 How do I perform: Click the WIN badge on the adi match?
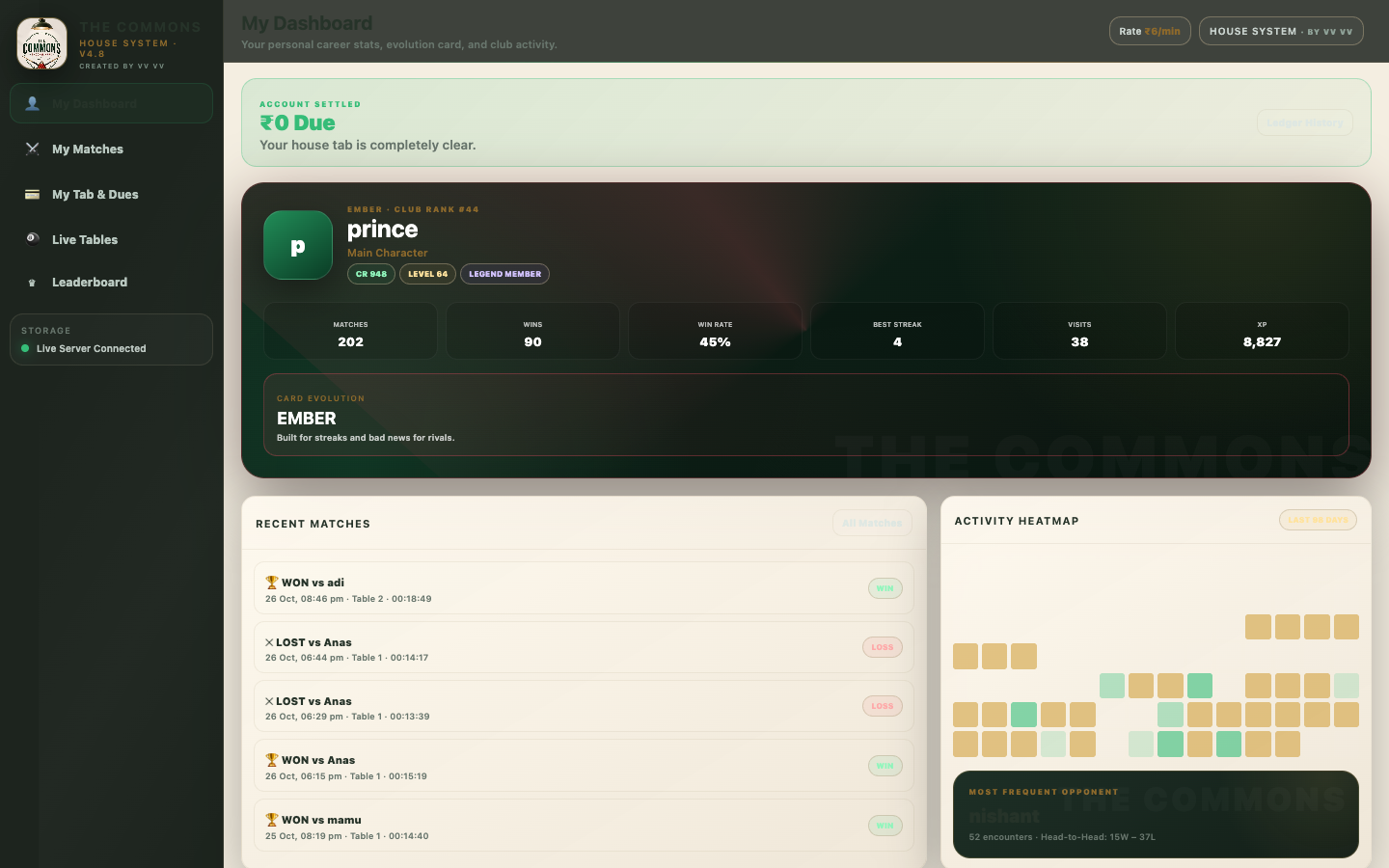885,588
